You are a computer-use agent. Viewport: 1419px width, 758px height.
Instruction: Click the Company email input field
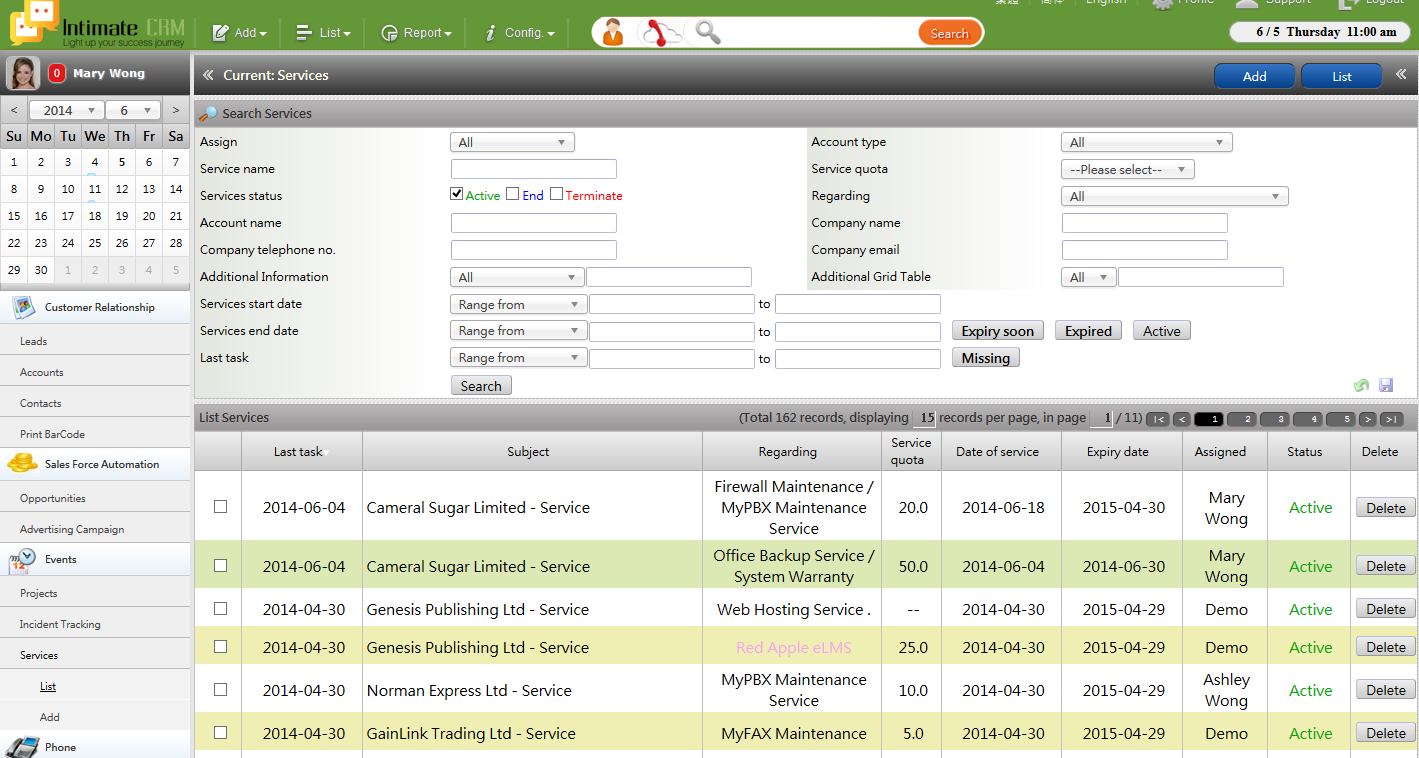(x=1145, y=250)
